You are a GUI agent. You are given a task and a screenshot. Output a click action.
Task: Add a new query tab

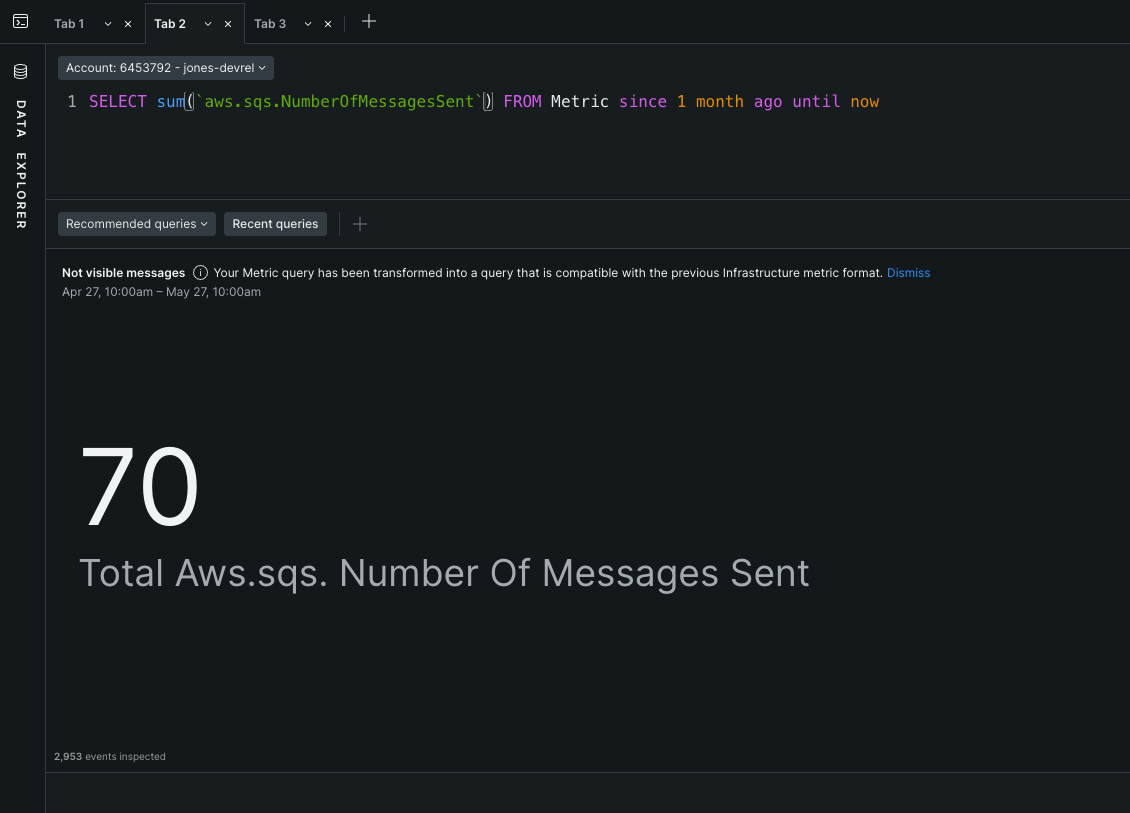368,22
